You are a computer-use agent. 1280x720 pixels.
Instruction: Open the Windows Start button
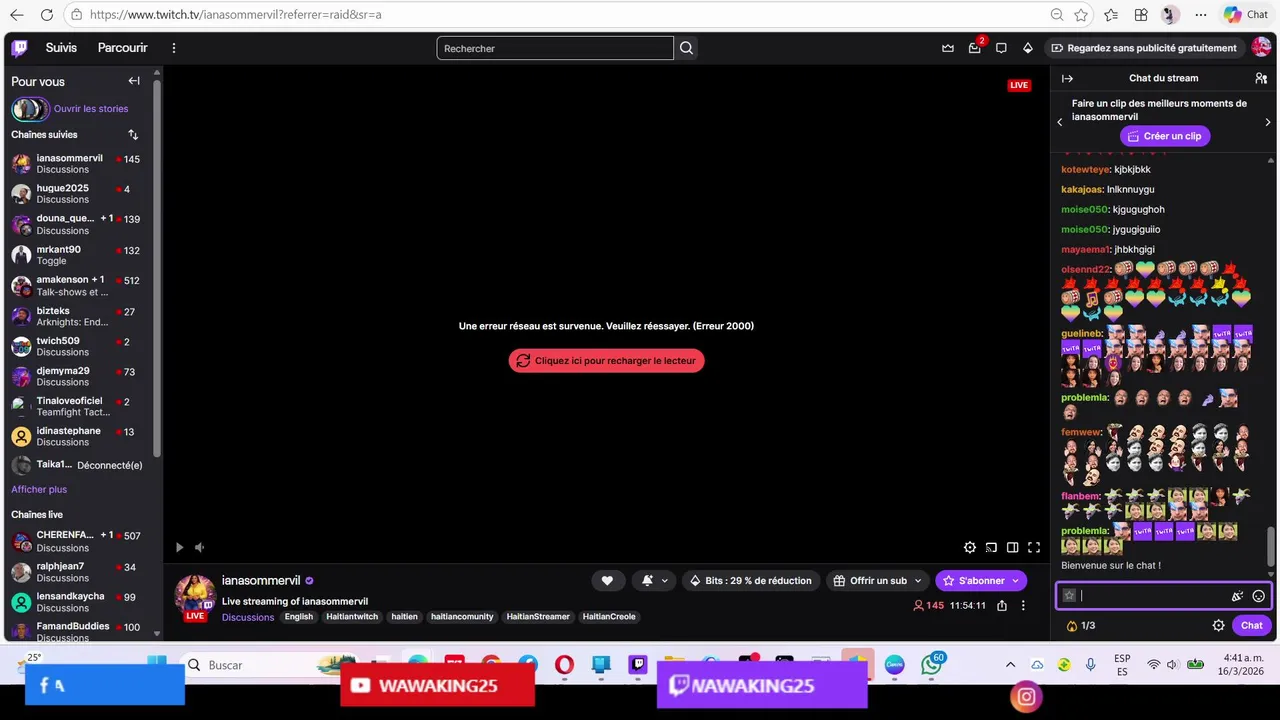(157, 662)
